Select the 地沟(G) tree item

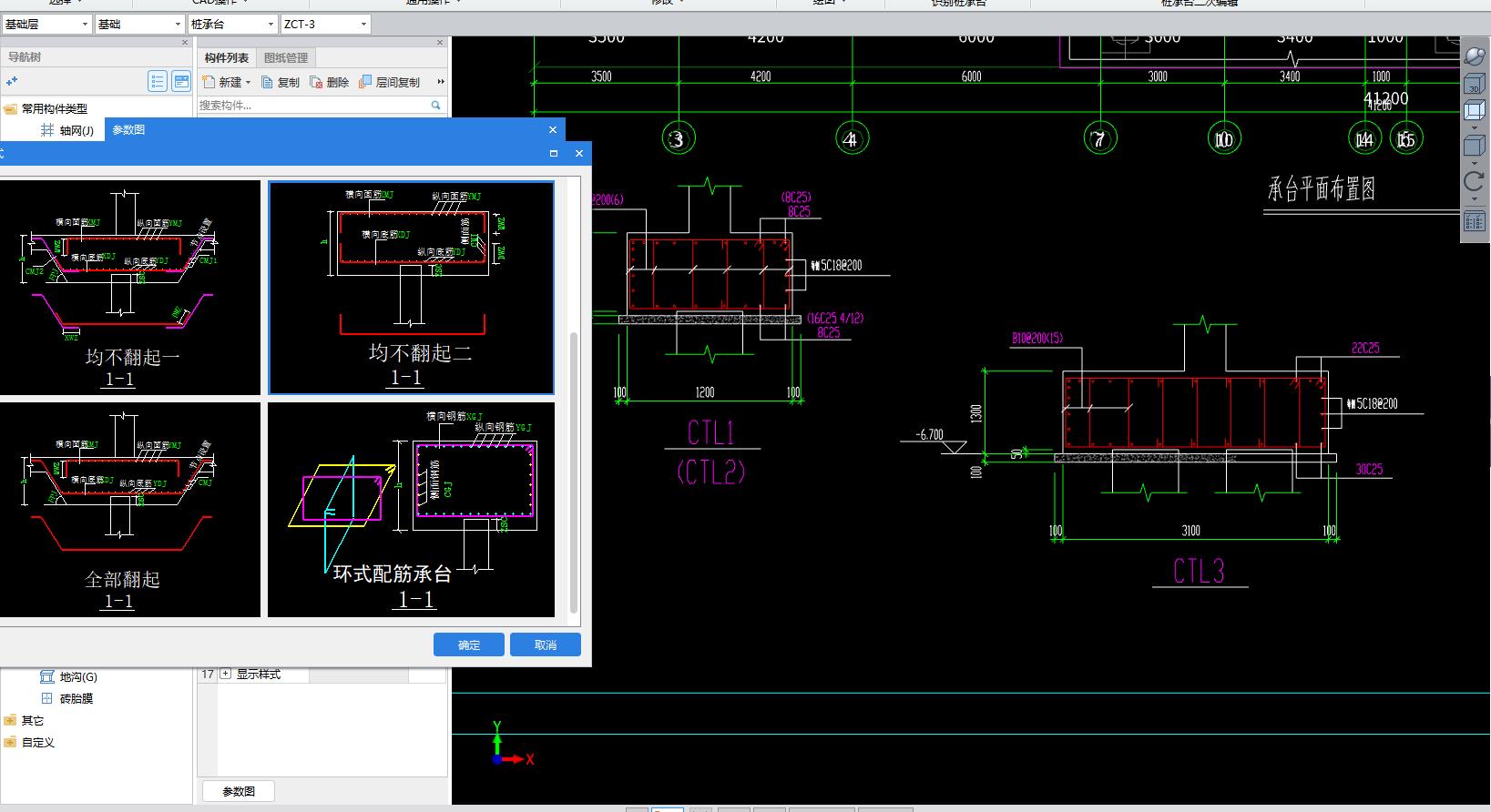point(78,676)
